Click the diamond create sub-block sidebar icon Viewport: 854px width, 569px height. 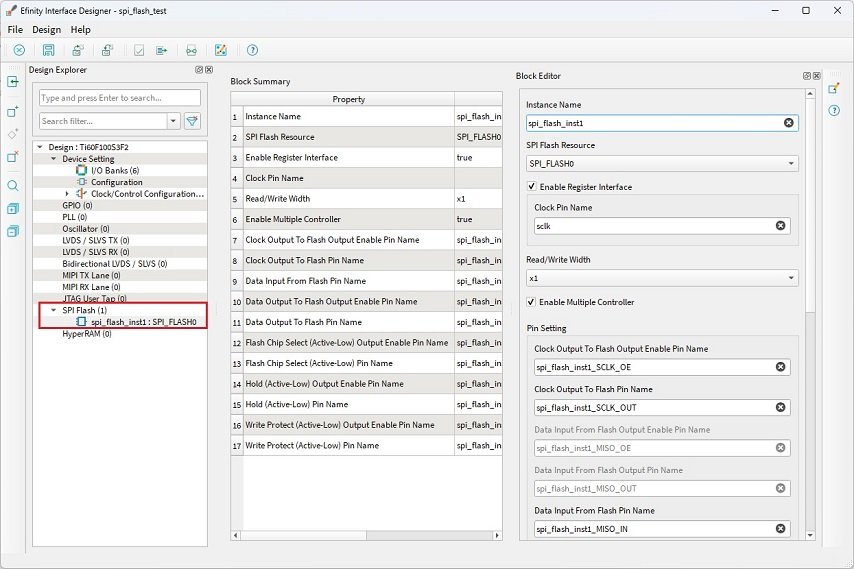click(13, 134)
